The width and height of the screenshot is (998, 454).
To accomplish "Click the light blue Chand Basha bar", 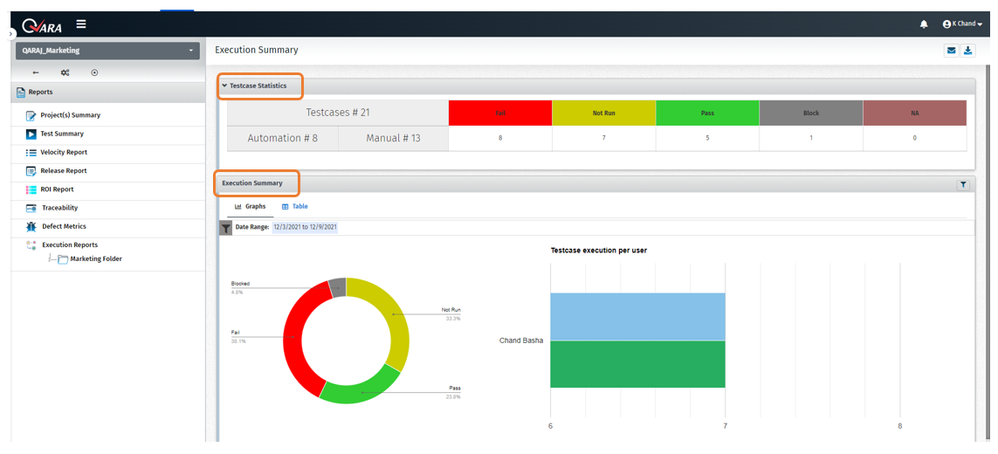I will [x=638, y=316].
